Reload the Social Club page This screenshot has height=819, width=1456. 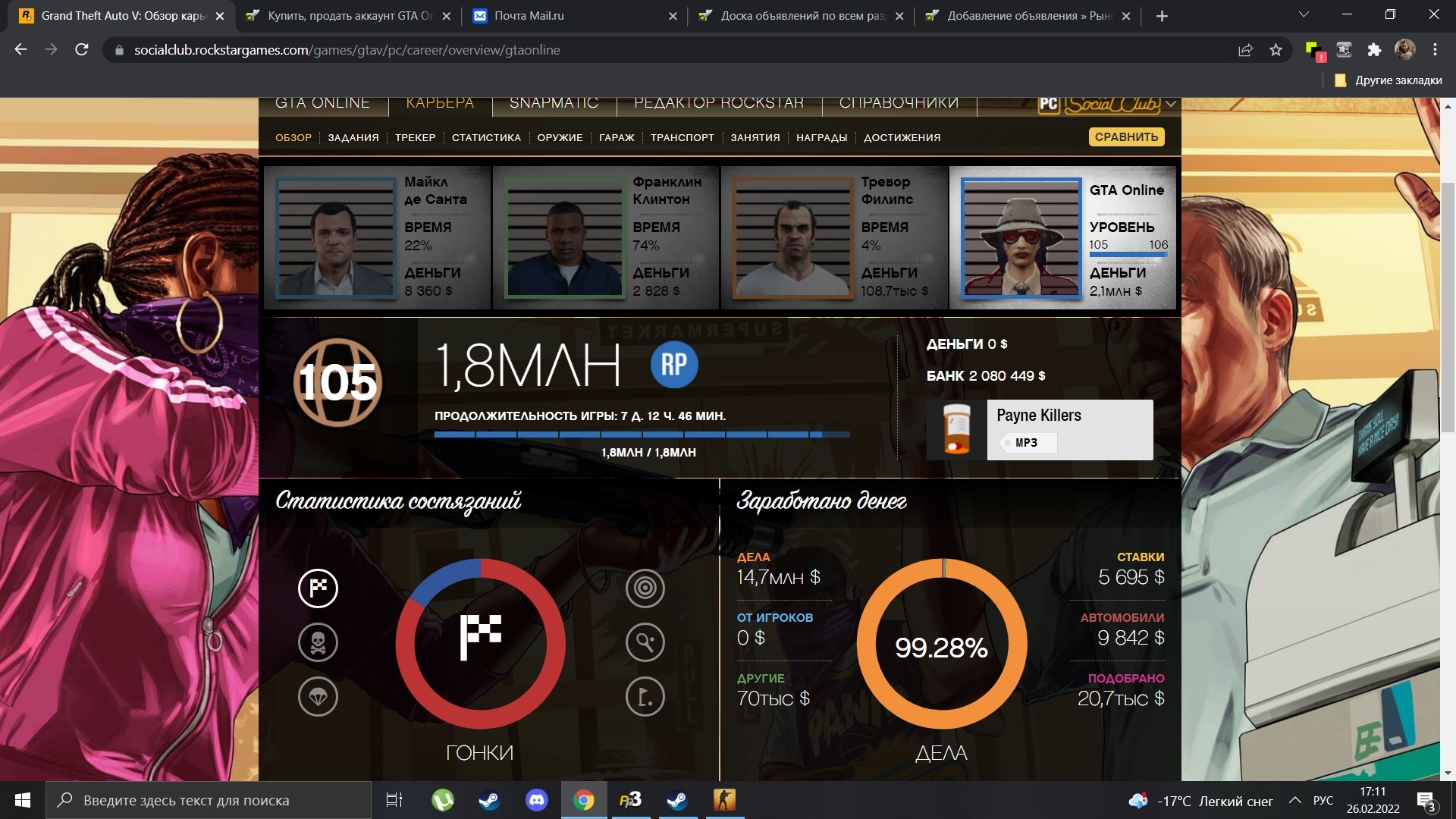82,49
